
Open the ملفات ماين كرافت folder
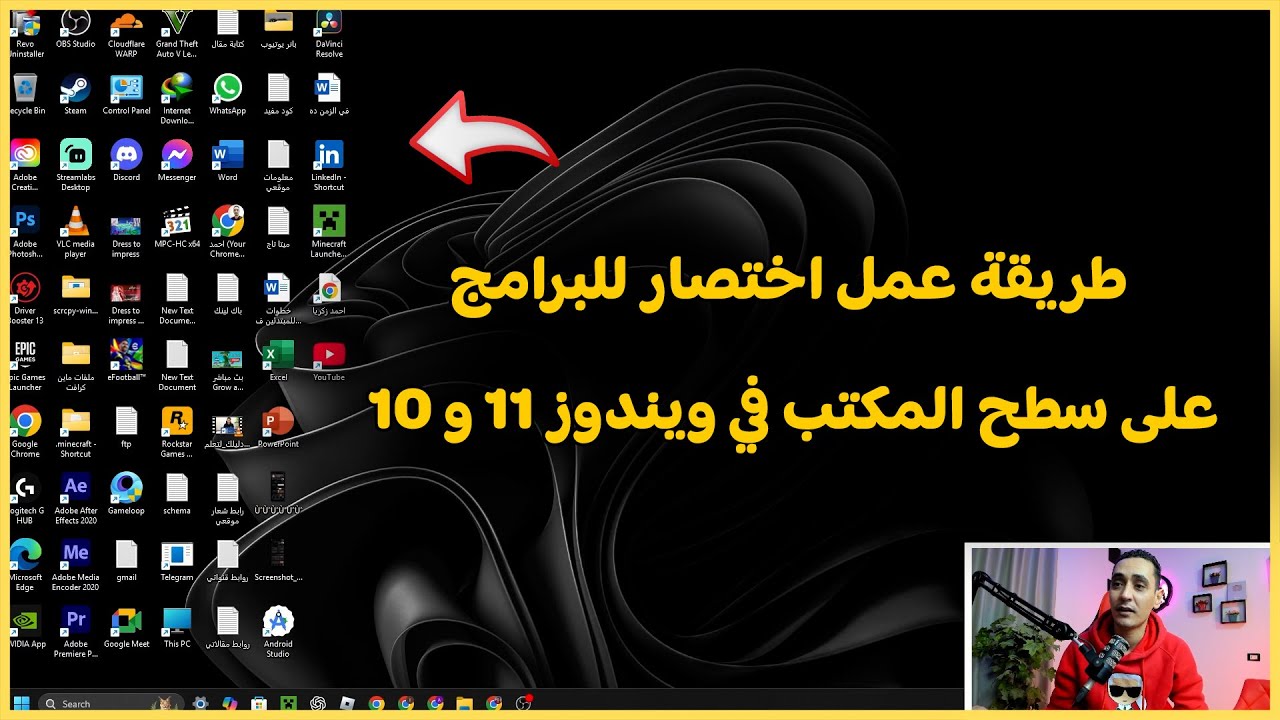pos(76,367)
